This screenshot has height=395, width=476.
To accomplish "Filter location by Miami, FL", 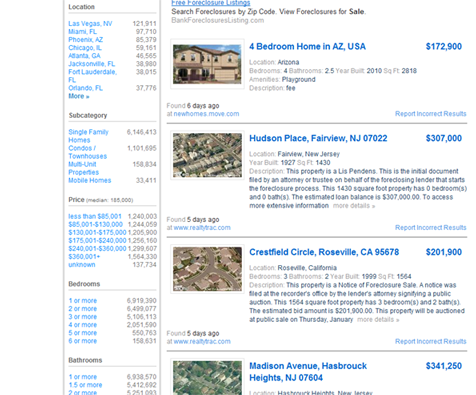I will (82, 32).
